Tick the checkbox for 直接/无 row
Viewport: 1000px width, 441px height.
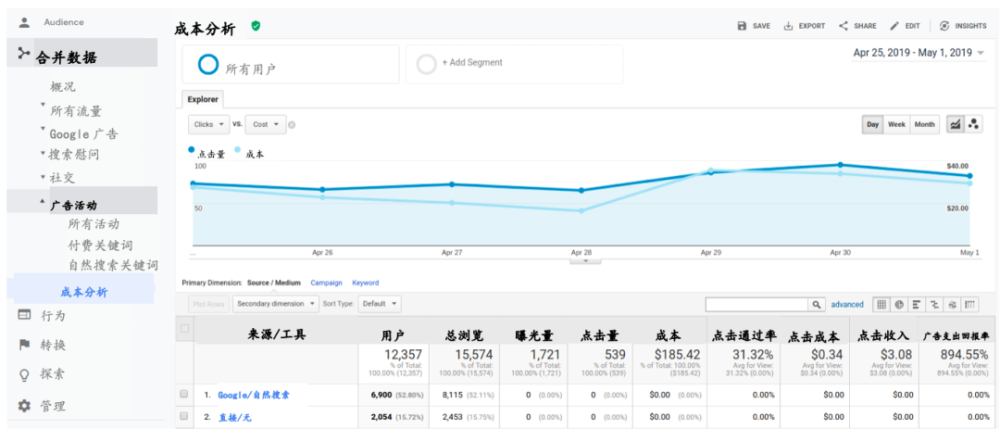tap(184, 416)
